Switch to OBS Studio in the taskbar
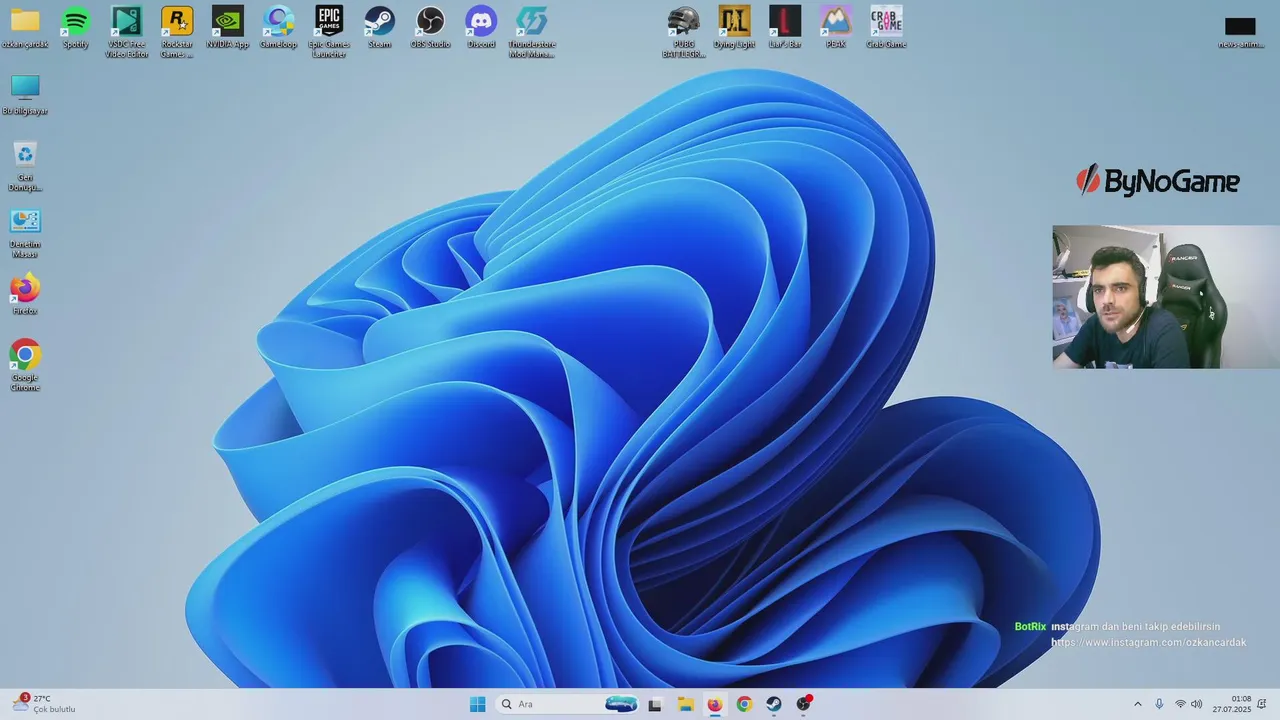1280x720 pixels. 804,704
